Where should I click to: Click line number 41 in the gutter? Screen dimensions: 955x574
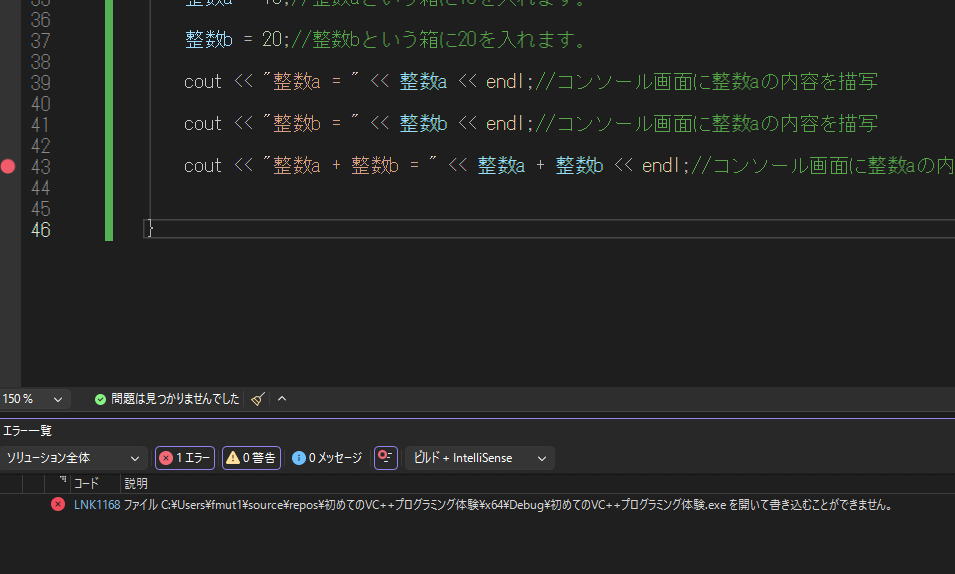[x=41, y=124]
